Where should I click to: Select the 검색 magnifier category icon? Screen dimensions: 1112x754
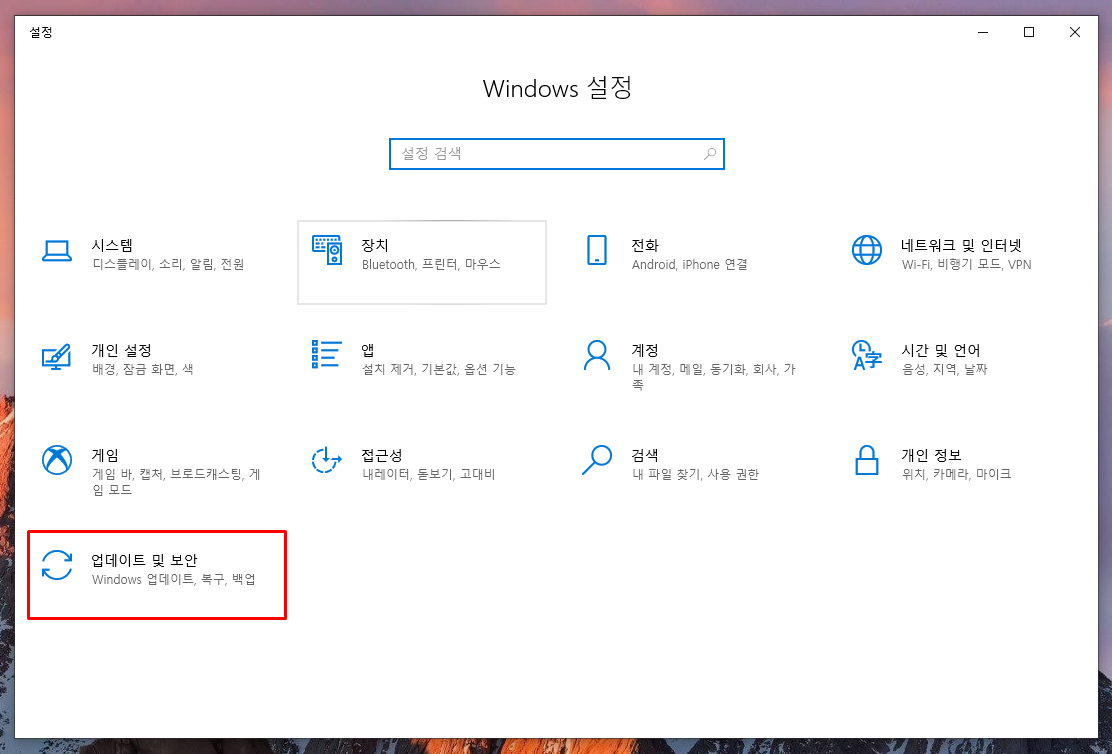point(596,460)
